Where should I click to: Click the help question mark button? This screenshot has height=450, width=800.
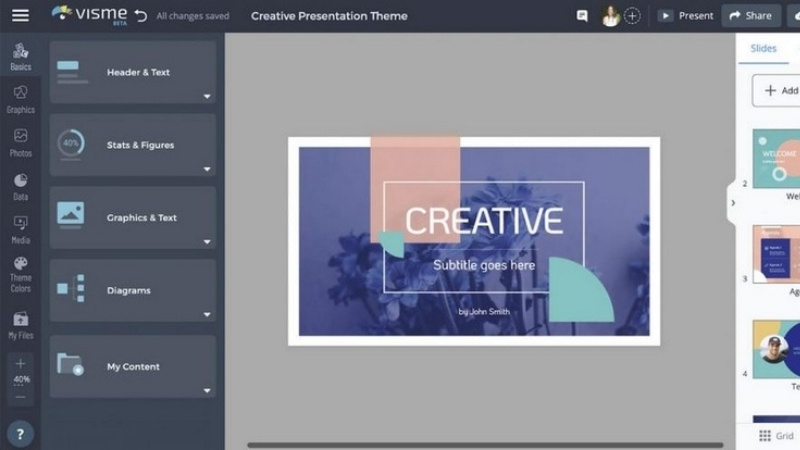[x=20, y=433]
